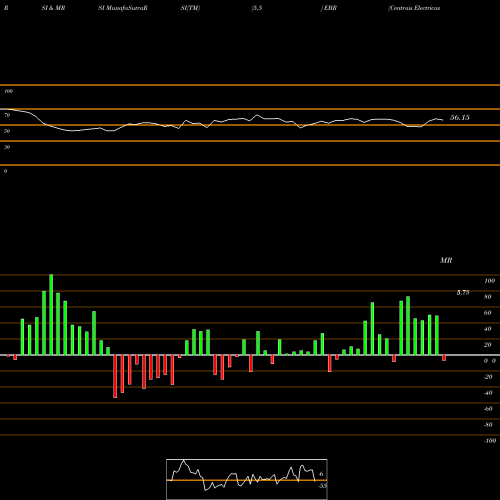The image size is (500, 500).
Task: Click the '0 0' zero-line label
Action: (x=490, y=361)
